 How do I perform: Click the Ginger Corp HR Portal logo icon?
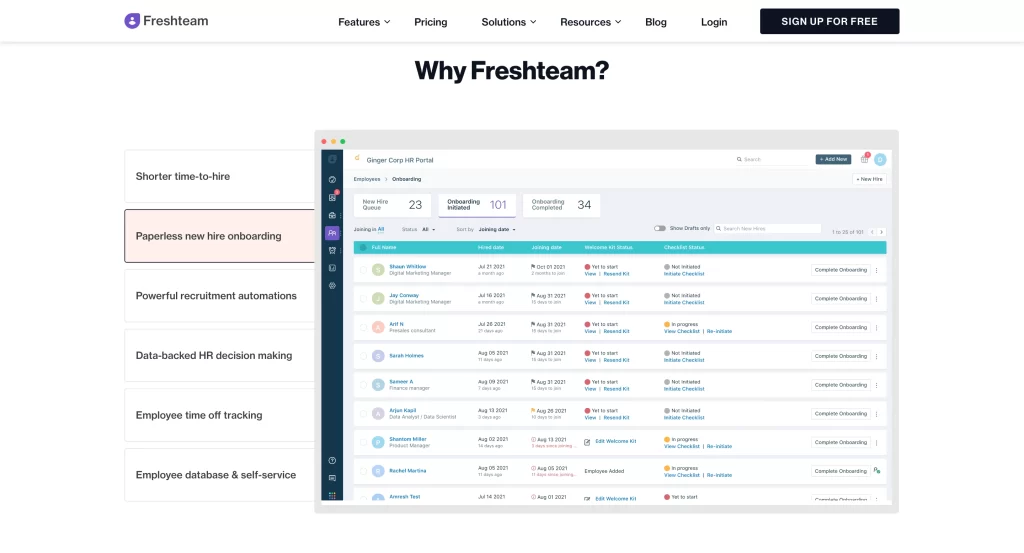point(357,158)
